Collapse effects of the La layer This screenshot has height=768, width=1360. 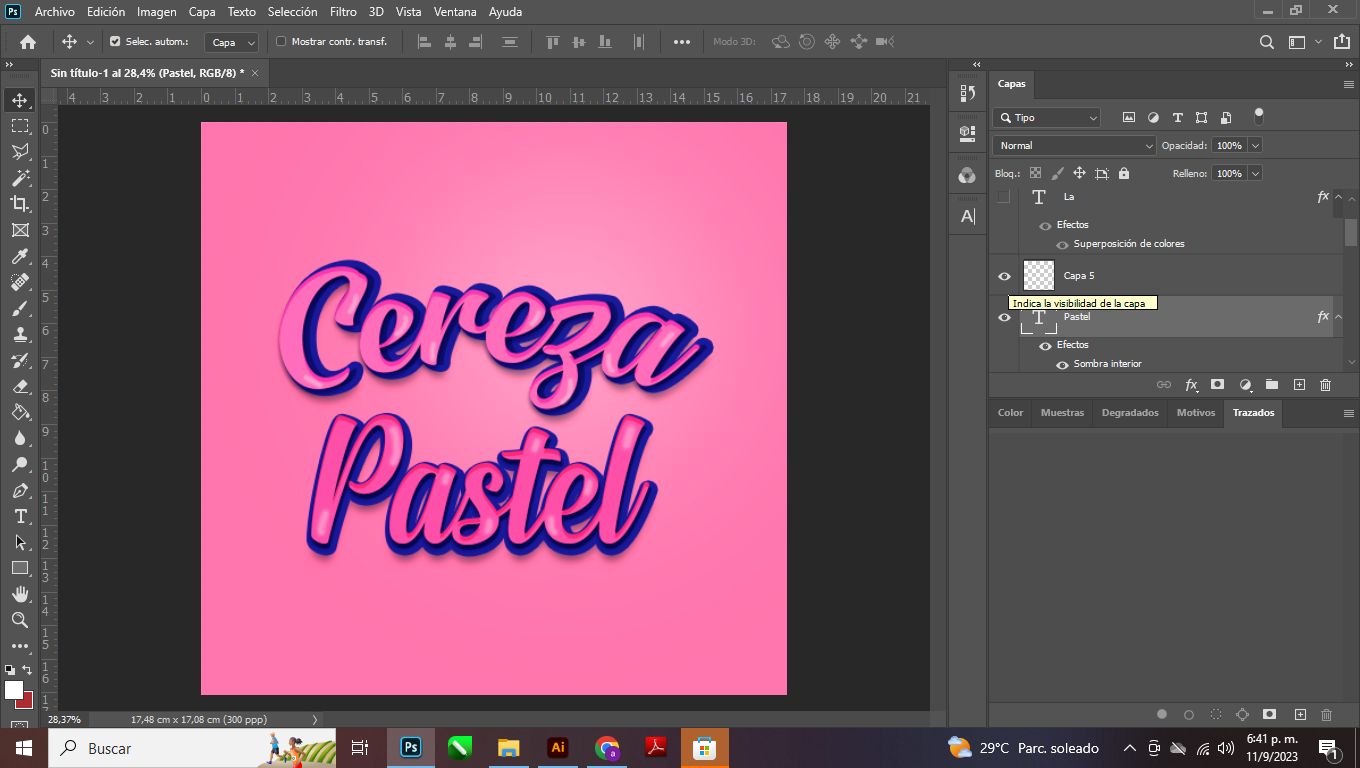(x=1338, y=197)
